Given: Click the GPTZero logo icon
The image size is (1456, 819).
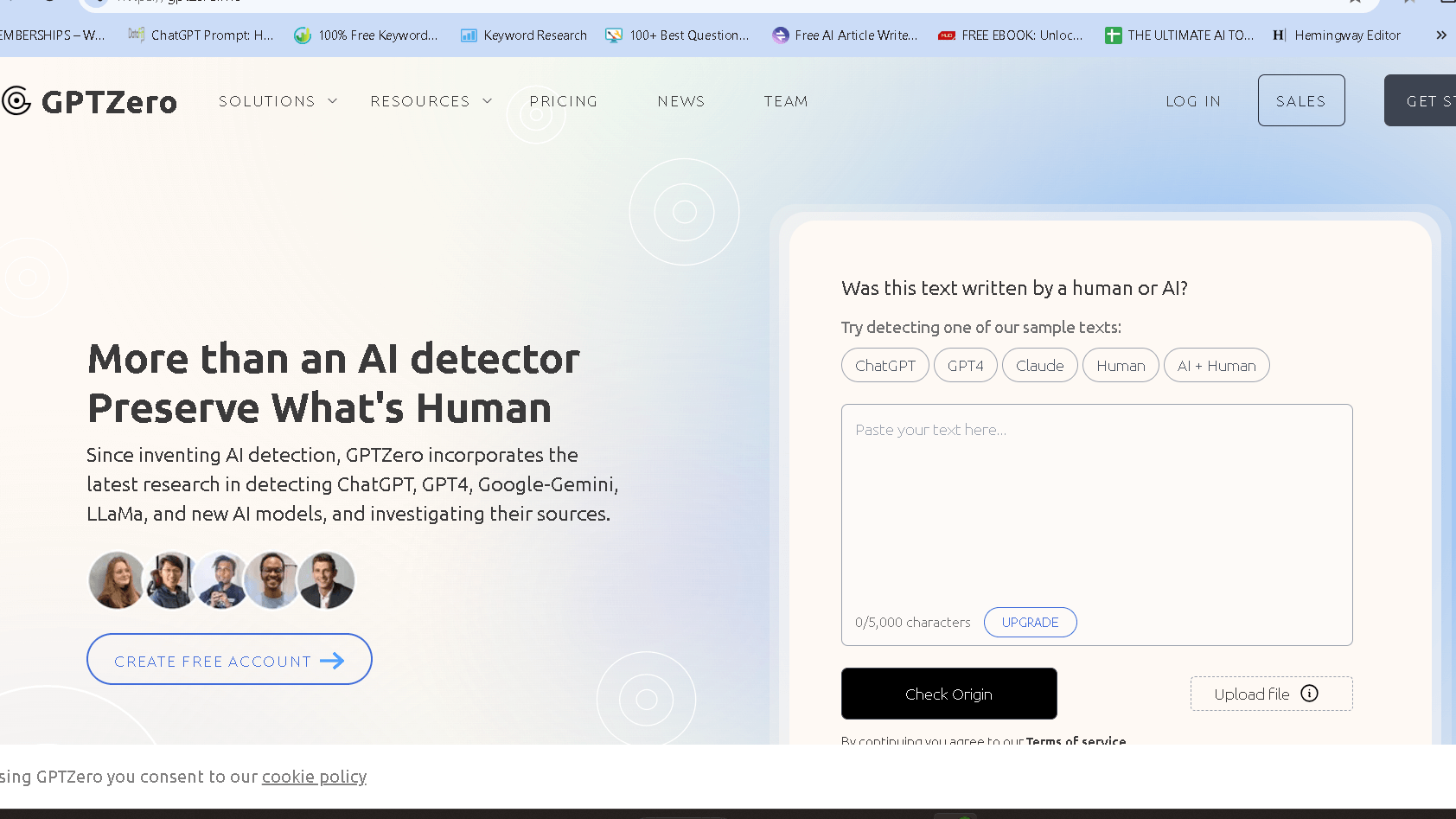Looking at the screenshot, I should pyautogui.click(x=16, y=101).
